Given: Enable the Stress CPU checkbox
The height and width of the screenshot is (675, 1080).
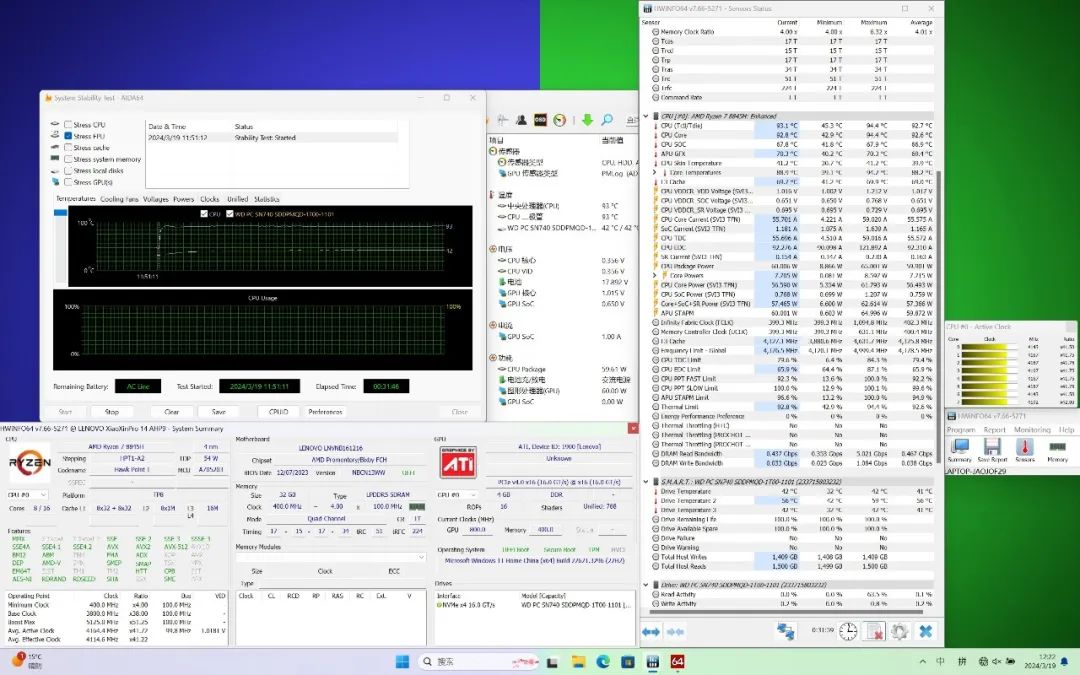Looking at the screenshot, I should [x=68, y=125].
